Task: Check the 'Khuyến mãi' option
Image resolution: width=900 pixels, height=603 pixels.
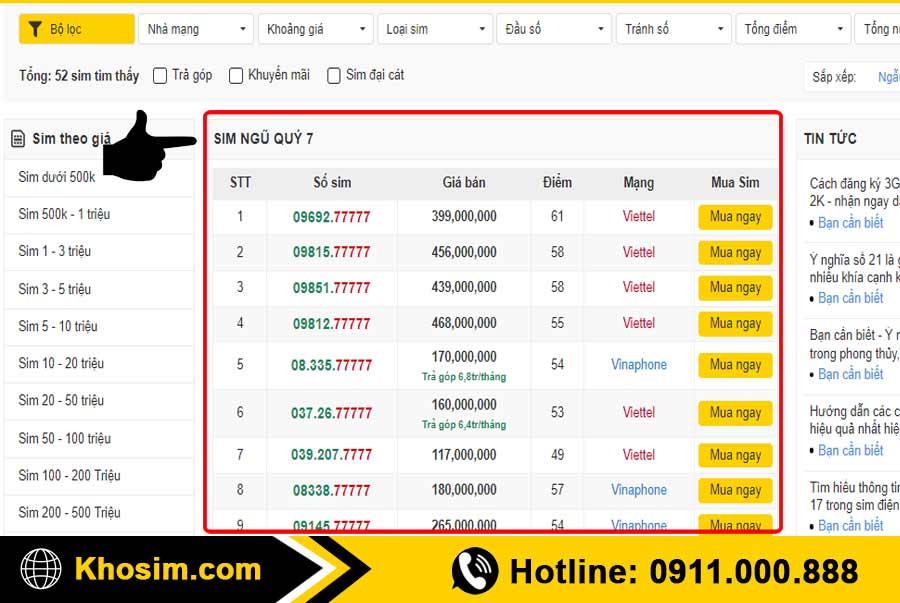Action: 236,75
